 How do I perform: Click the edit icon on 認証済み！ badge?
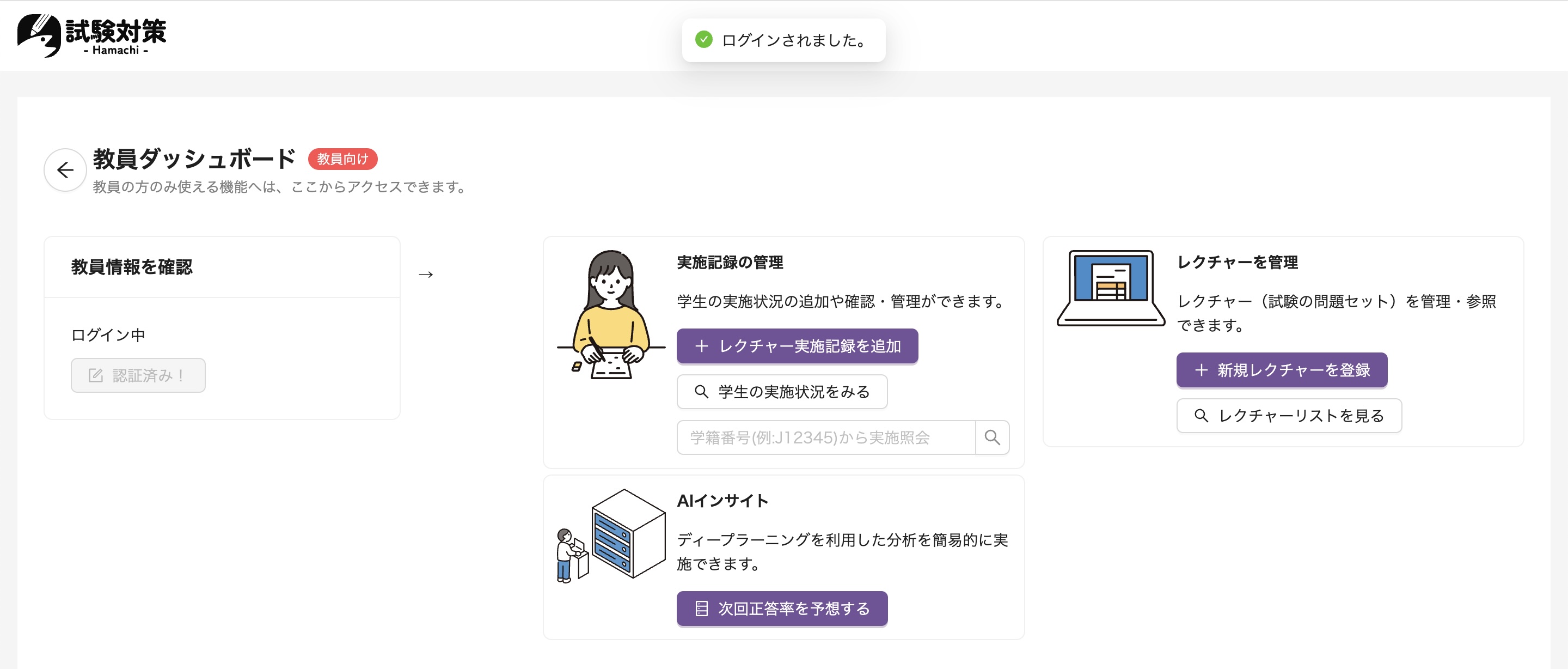click(x=96, y=375)
